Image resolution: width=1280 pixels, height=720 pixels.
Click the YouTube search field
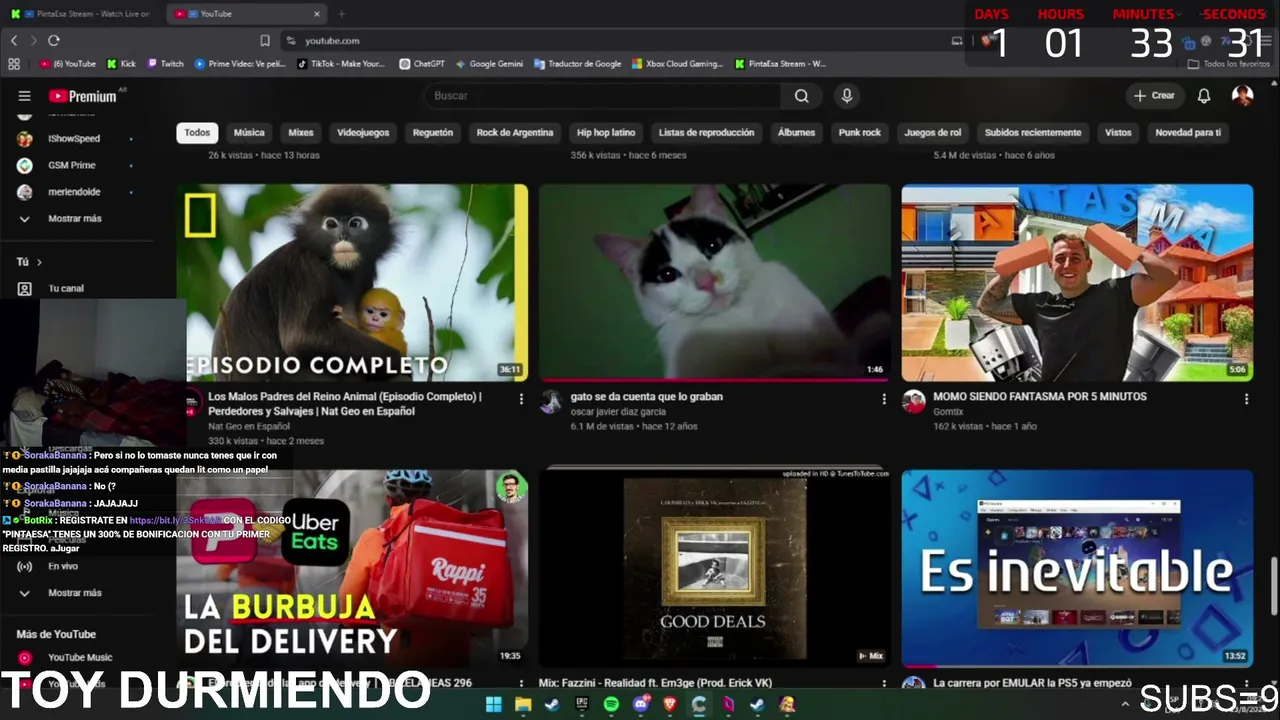603,96
